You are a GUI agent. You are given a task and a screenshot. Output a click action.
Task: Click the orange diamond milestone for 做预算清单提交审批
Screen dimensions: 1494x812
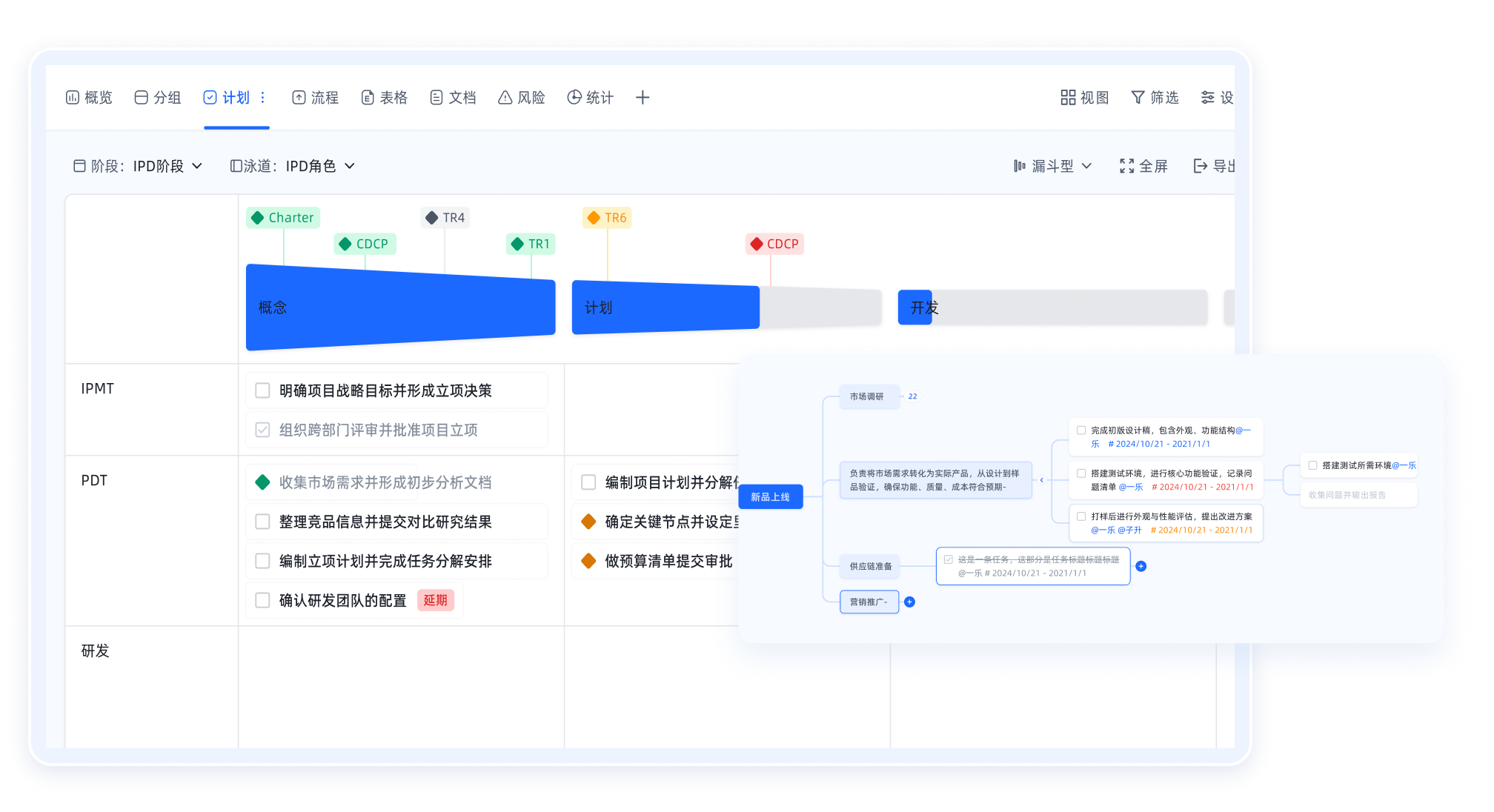click(588, 561)
